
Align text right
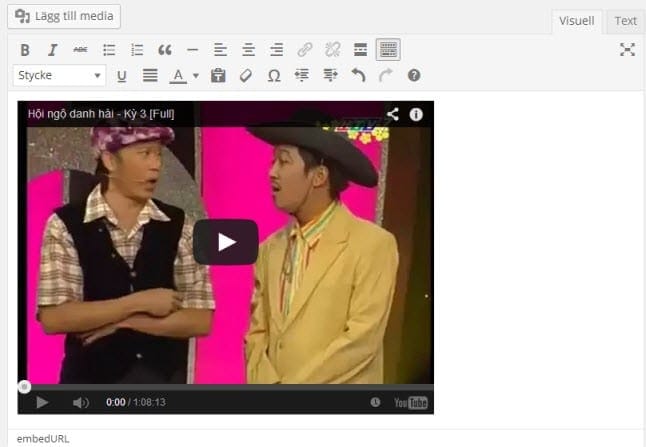pyautogui.click(x=276, y=50)
